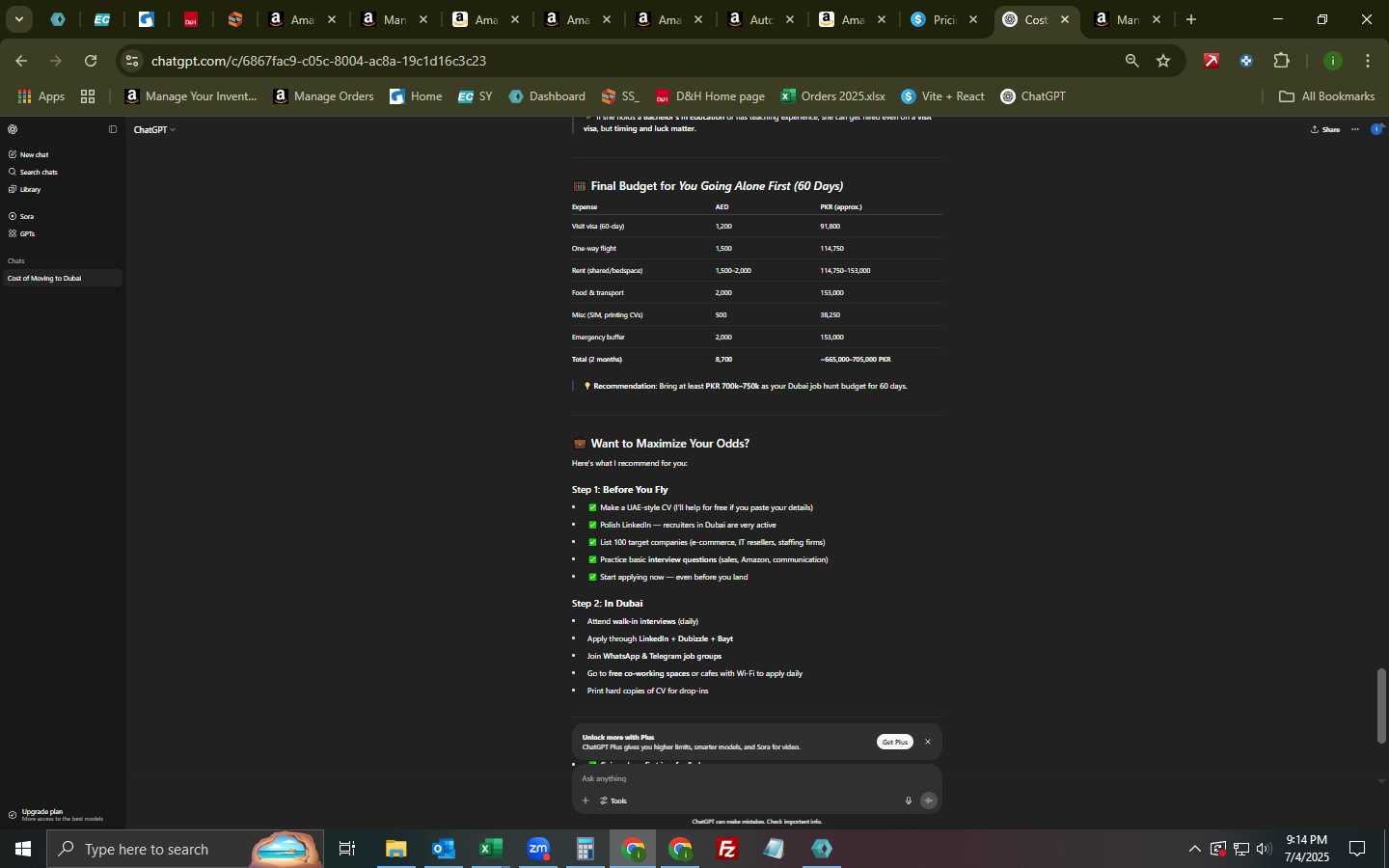The image size is (1389, 868).
Task: Open the three-dot conversation options menu
Action: point(1355,129)
